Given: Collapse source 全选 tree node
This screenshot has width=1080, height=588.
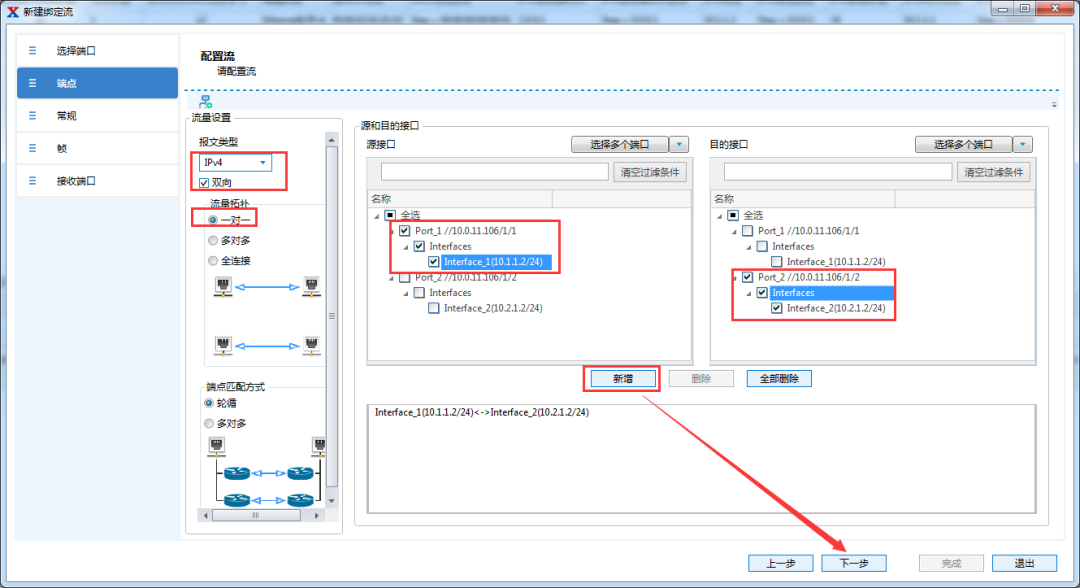Looking at the screenshot, I should click(377, 216).
